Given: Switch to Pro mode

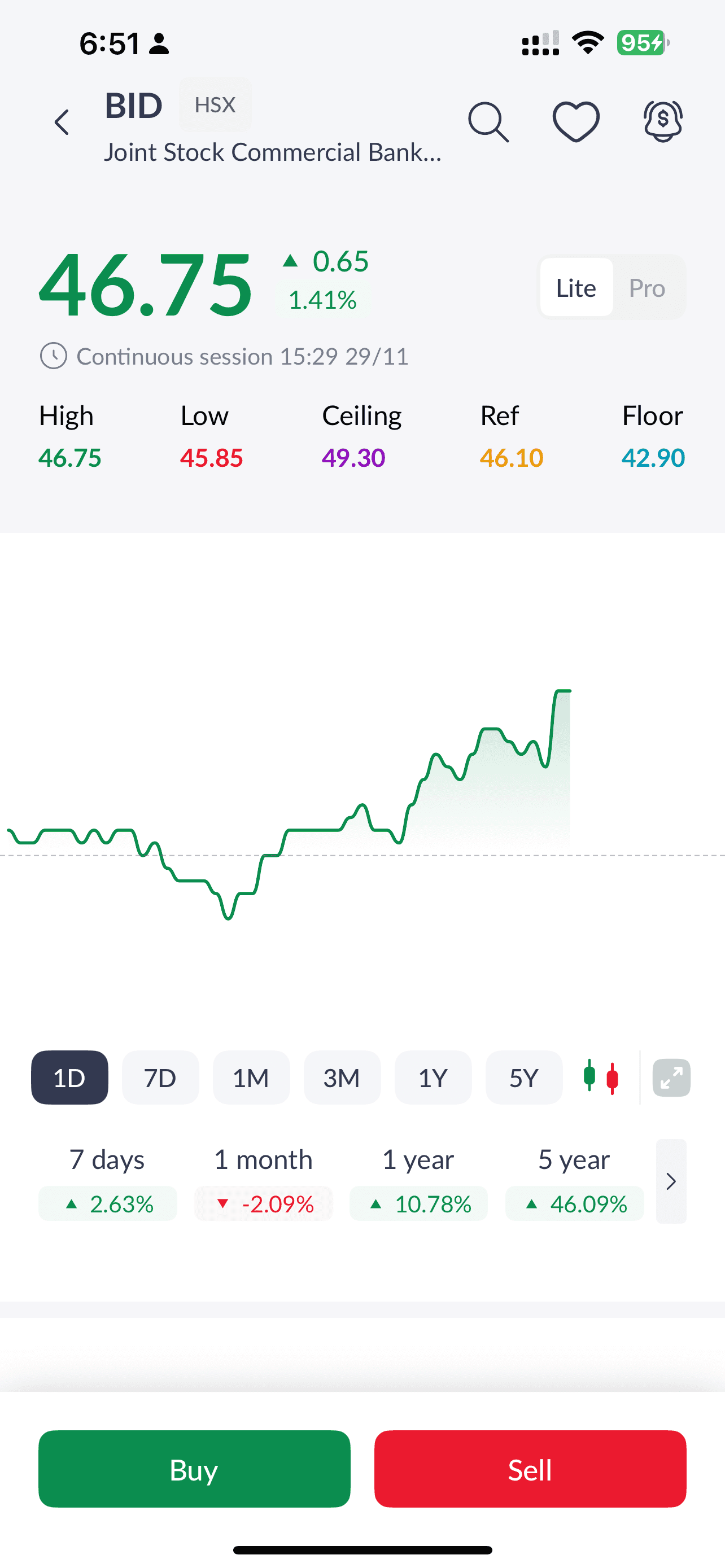Looking at the screenshot, I should [x=647, y=288].
